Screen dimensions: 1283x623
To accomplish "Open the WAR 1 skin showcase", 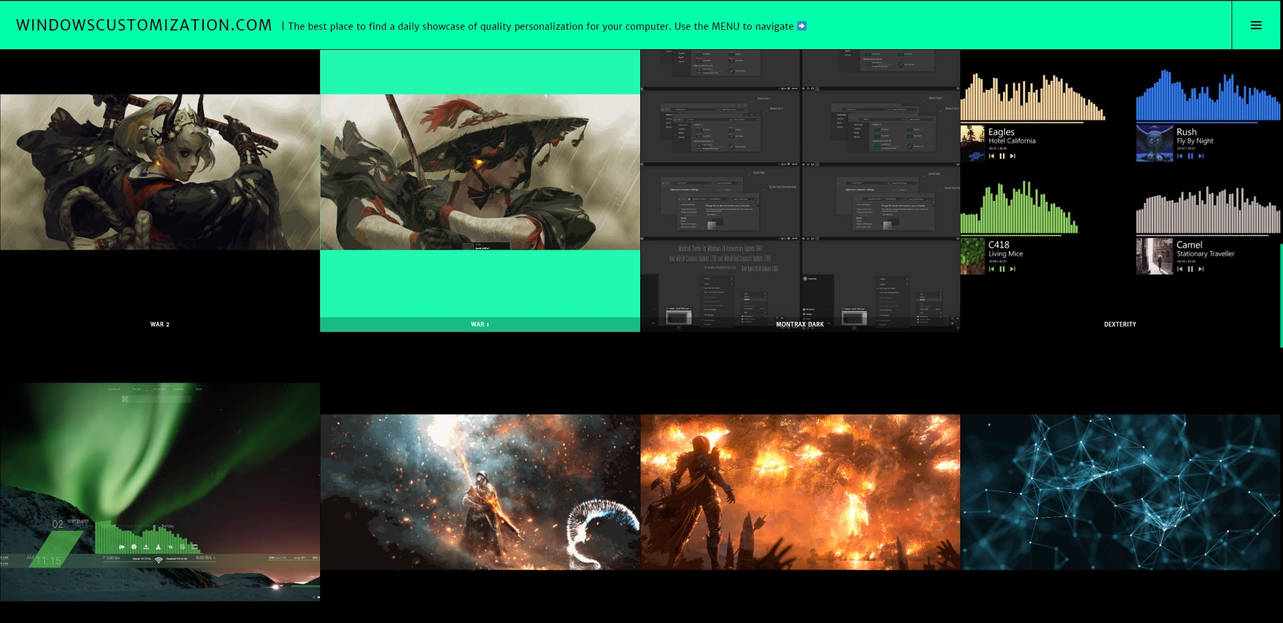I will tap(479, 323).
